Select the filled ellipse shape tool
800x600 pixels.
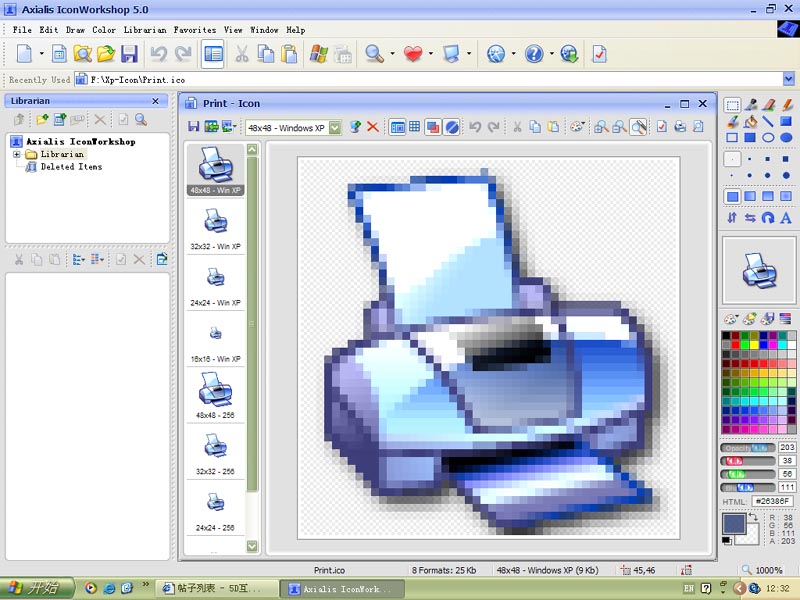(x=786, y=138)
